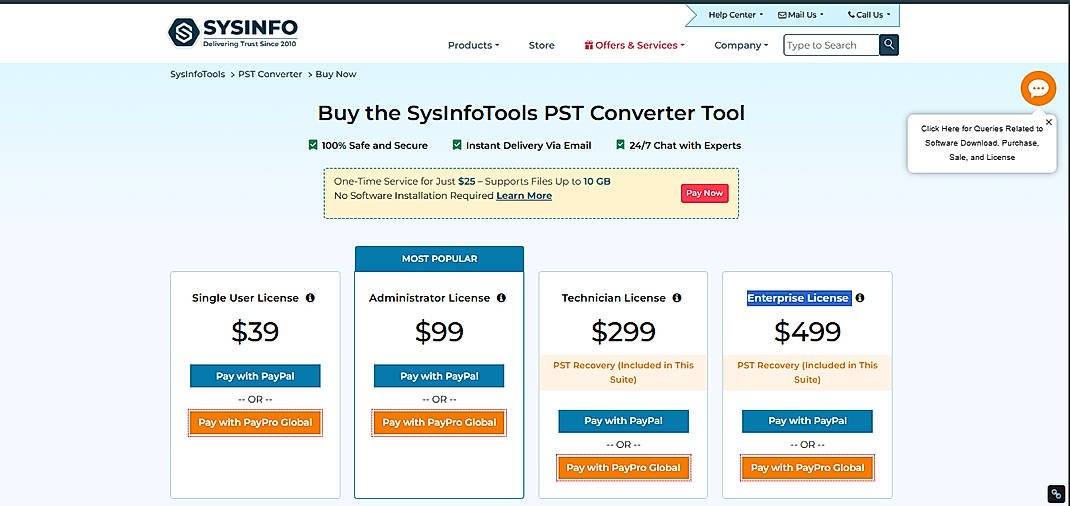
Task: Click the highlighted Enterprise License title
Action: (x=798, y=298)
